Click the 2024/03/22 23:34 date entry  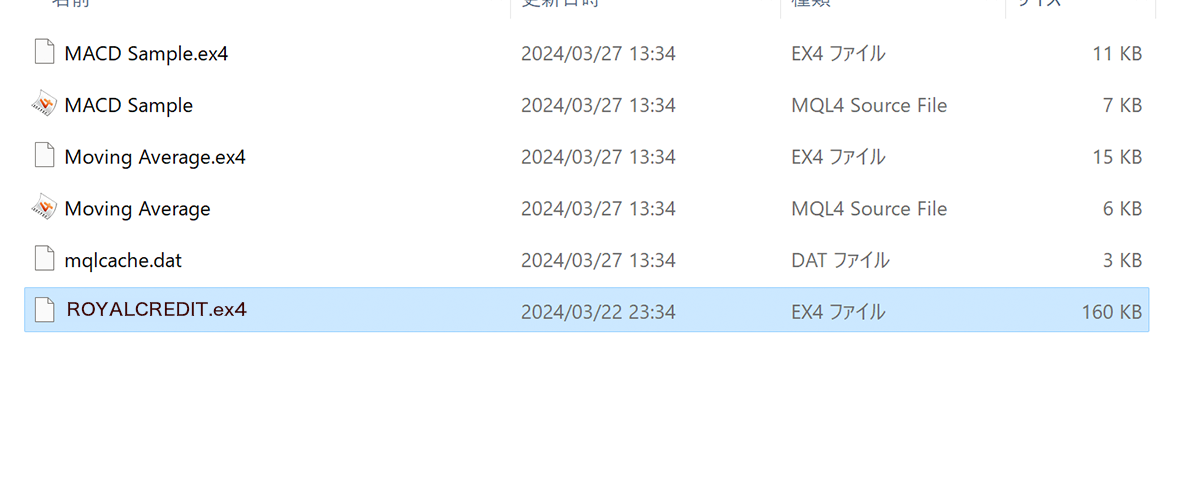pyautogui.click(x=598, y=312)
